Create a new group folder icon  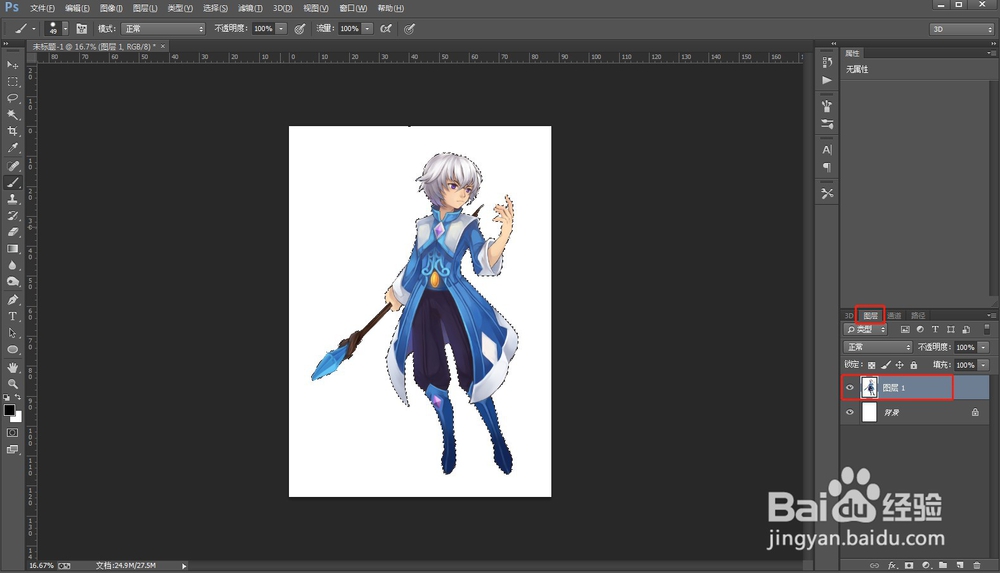point(943,565)
